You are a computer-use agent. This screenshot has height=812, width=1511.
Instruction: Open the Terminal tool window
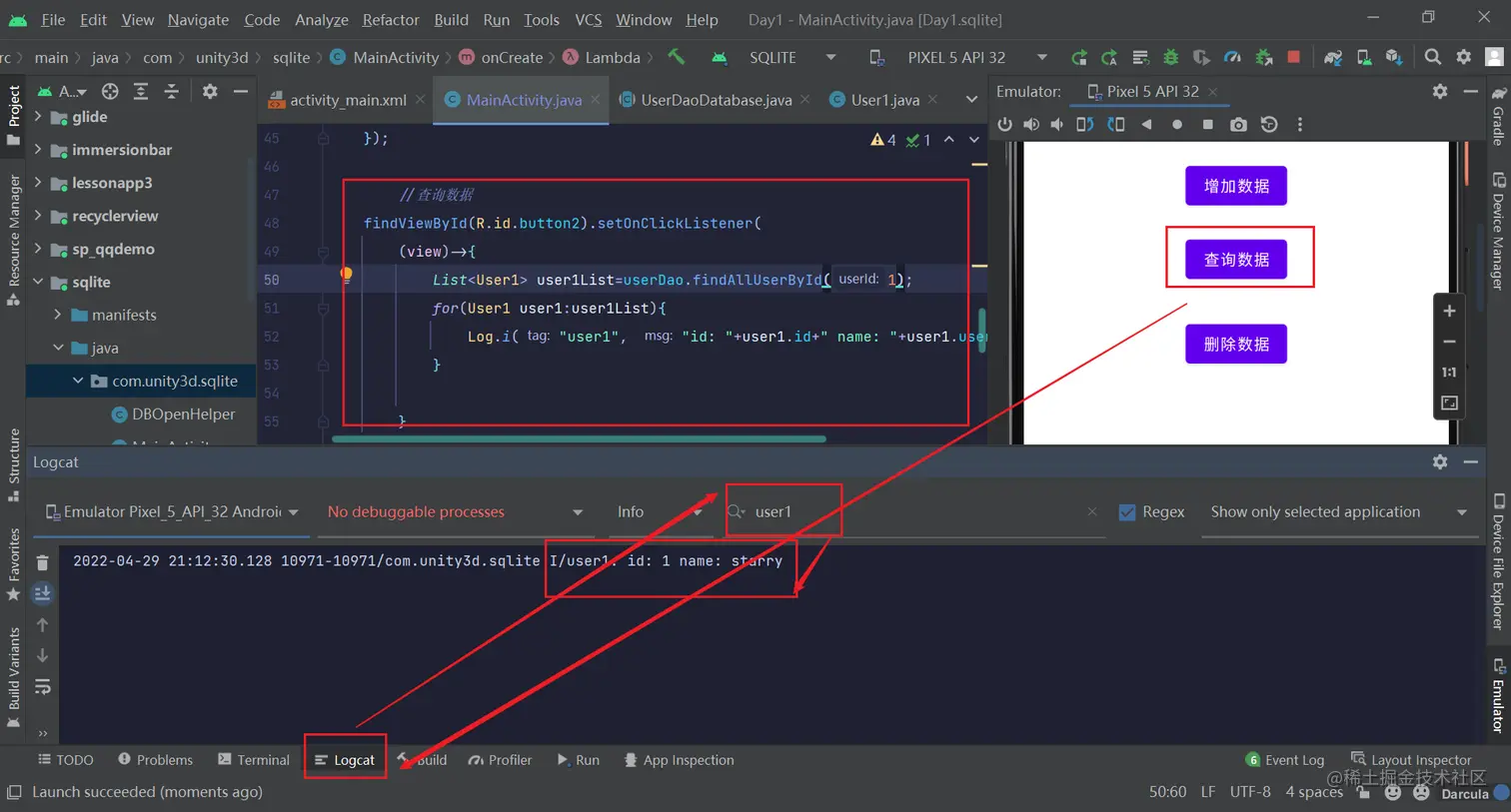(x=254, y=760)
